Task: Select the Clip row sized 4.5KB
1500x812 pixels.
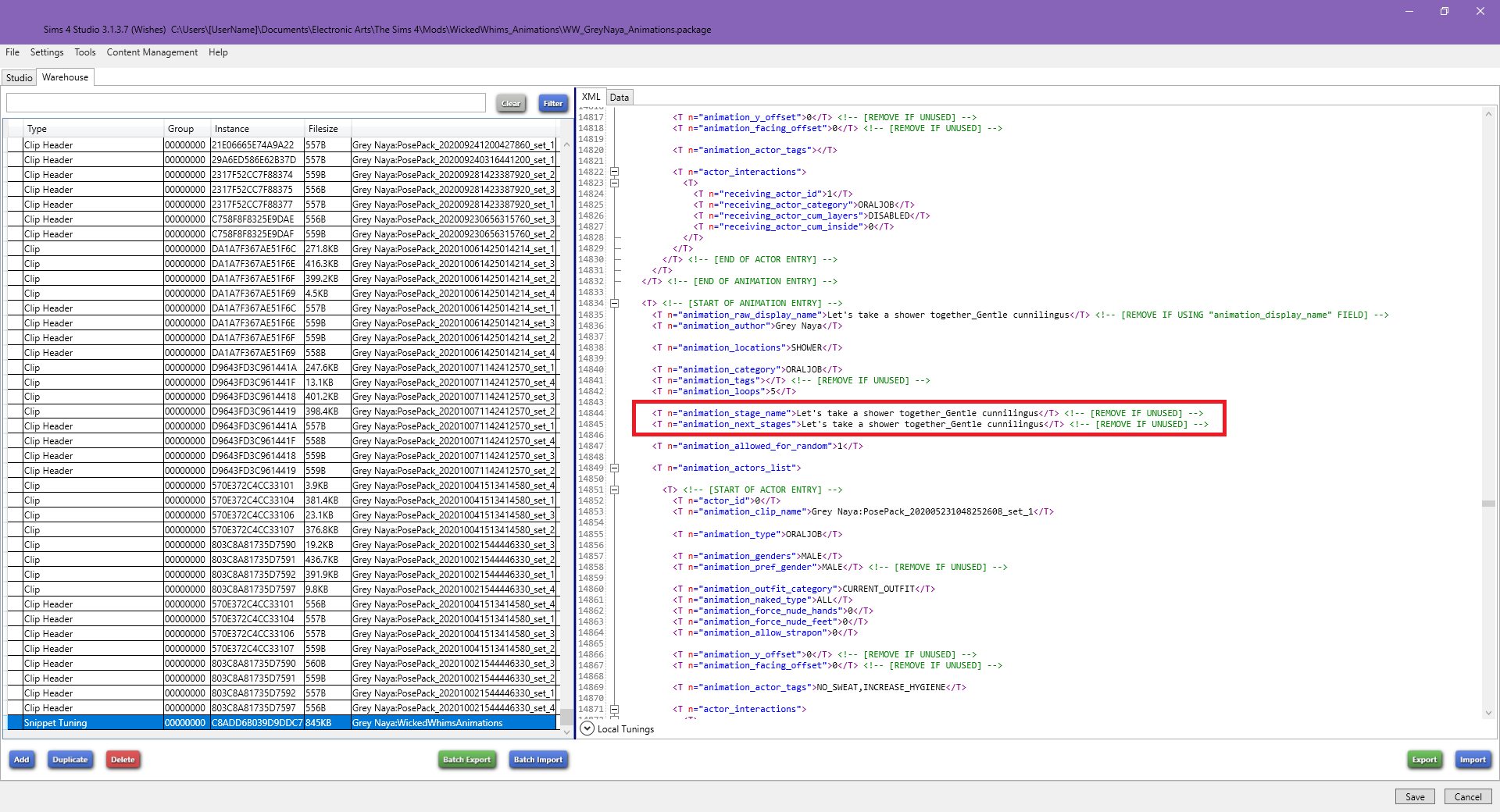Action: (x=282, y=294)
